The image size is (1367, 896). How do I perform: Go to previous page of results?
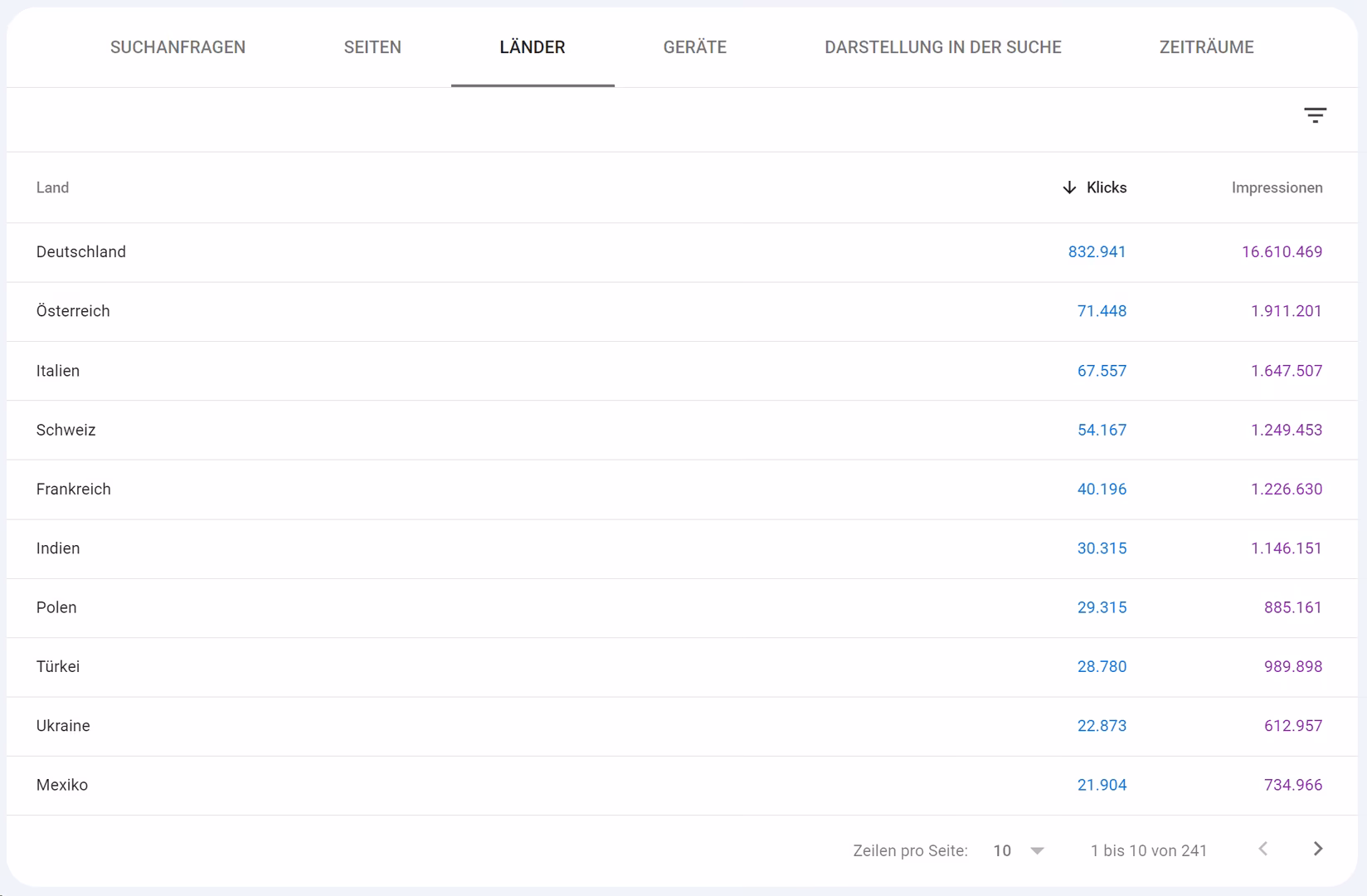click(1262, 849)
